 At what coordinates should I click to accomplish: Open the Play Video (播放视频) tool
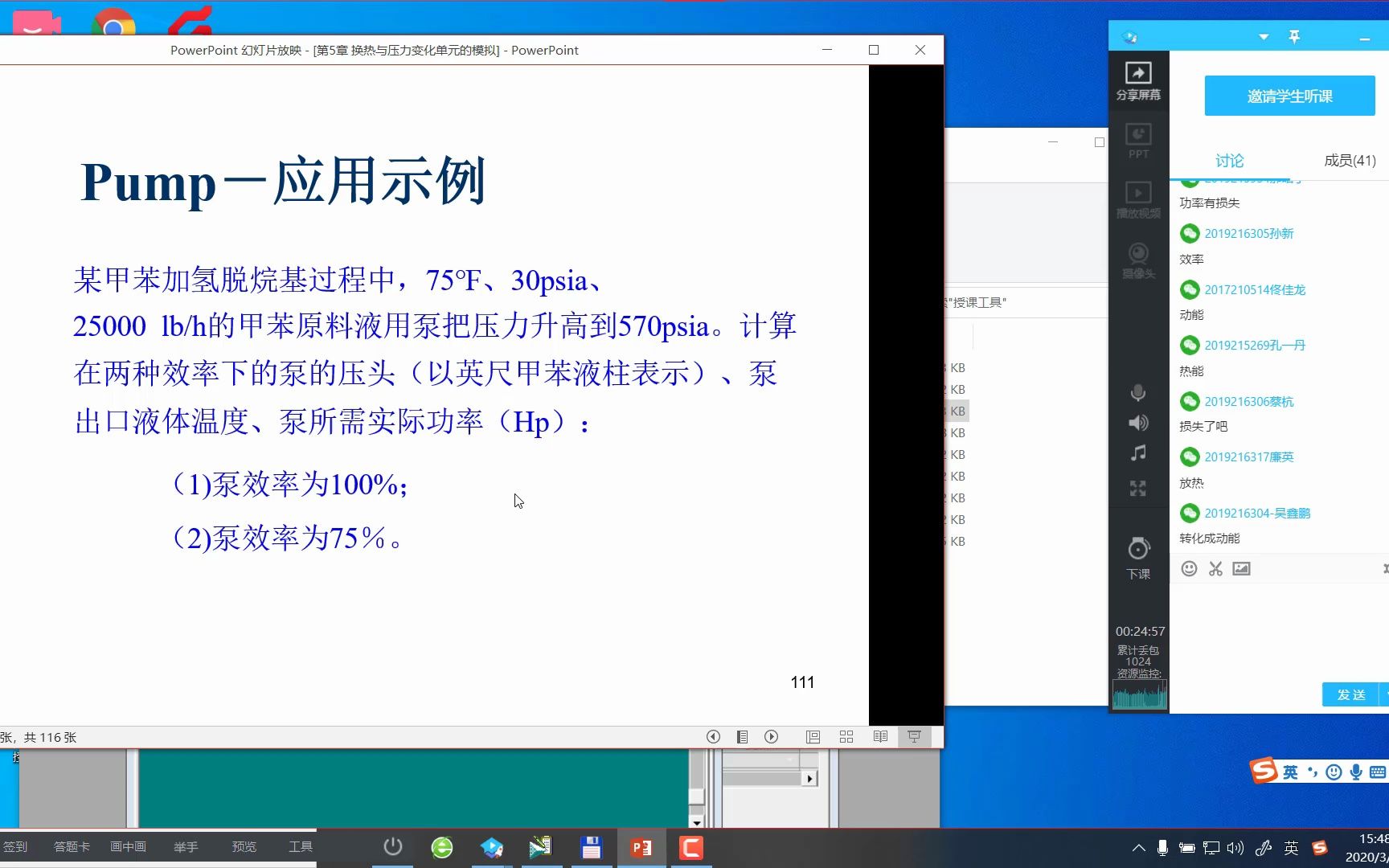pos(1138,200)
